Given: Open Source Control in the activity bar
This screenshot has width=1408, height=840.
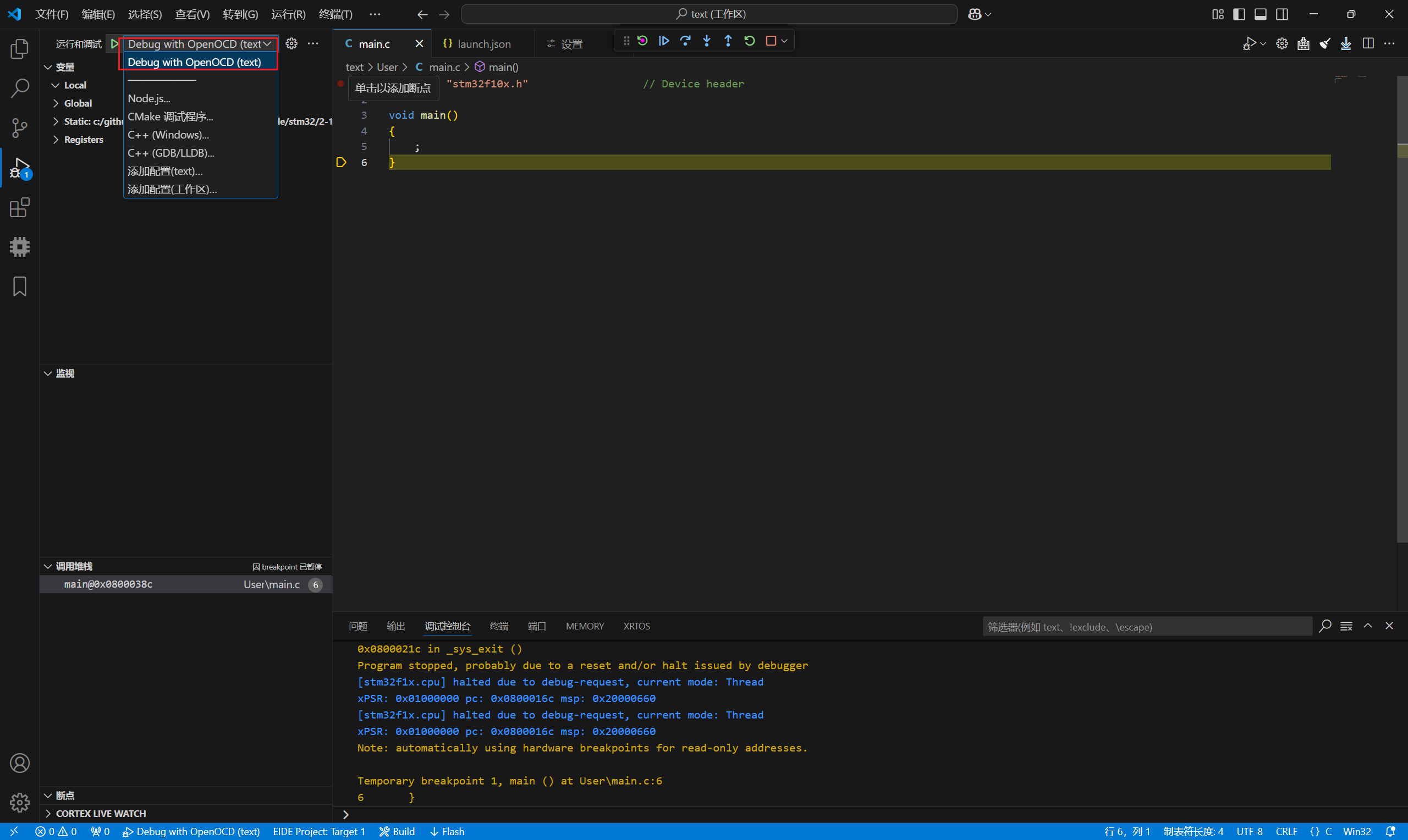Looking at the screenshot, I should pyautogui.click(x=20, y=128).
